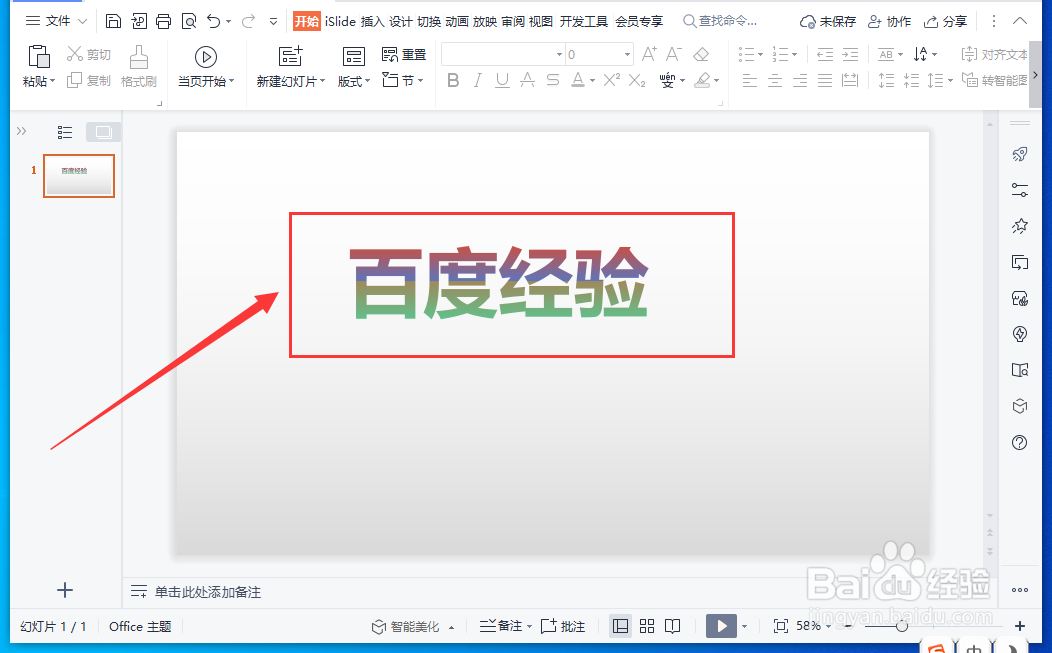Click the 协作 collaborate button

889,21
